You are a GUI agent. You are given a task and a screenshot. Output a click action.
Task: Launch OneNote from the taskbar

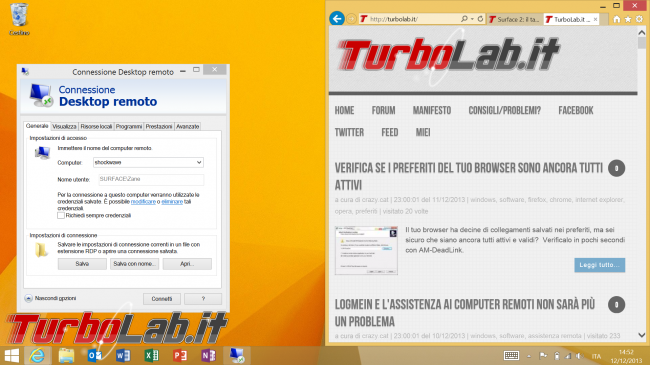tap(209, 355)
